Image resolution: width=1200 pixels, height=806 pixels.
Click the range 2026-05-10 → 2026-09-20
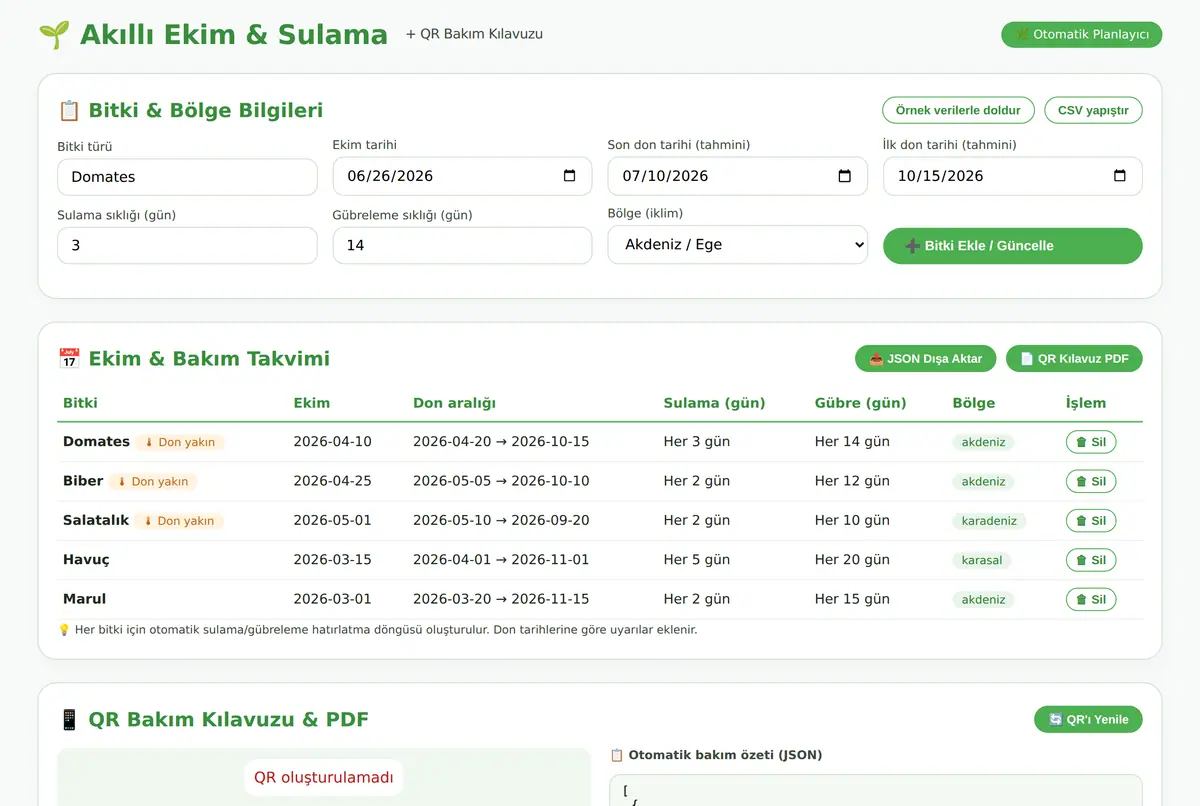tap(501, 520)
